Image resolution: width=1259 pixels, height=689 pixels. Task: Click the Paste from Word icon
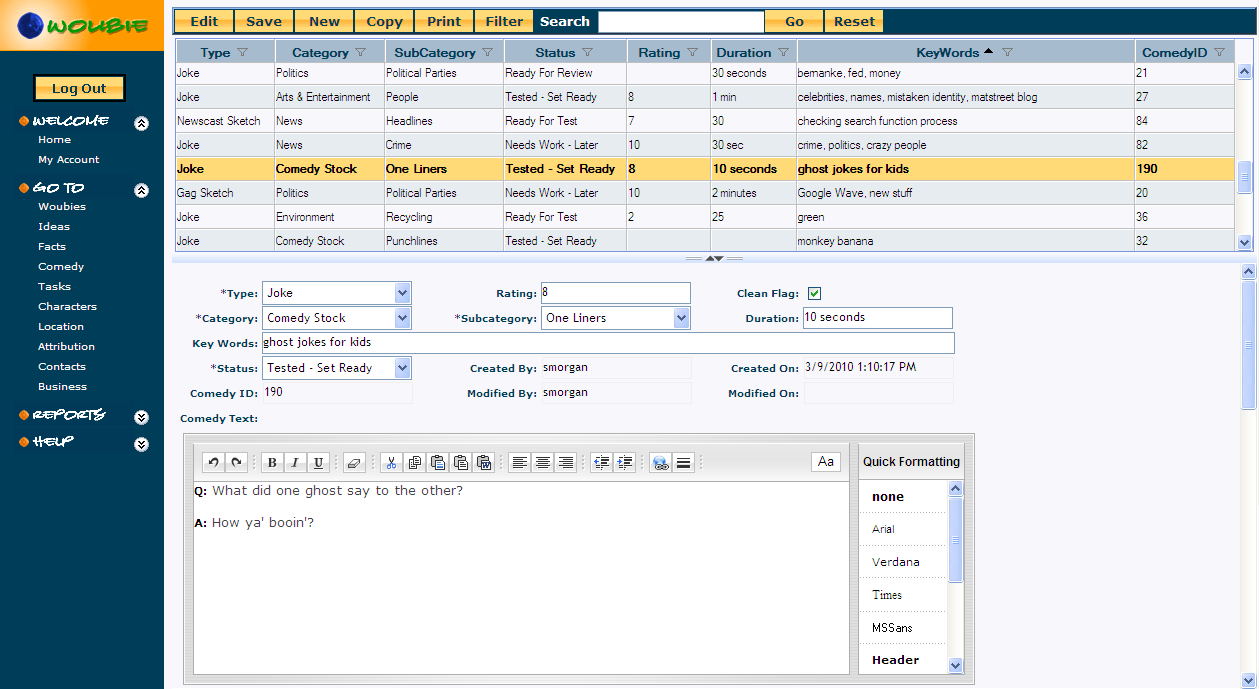point(484,462)
